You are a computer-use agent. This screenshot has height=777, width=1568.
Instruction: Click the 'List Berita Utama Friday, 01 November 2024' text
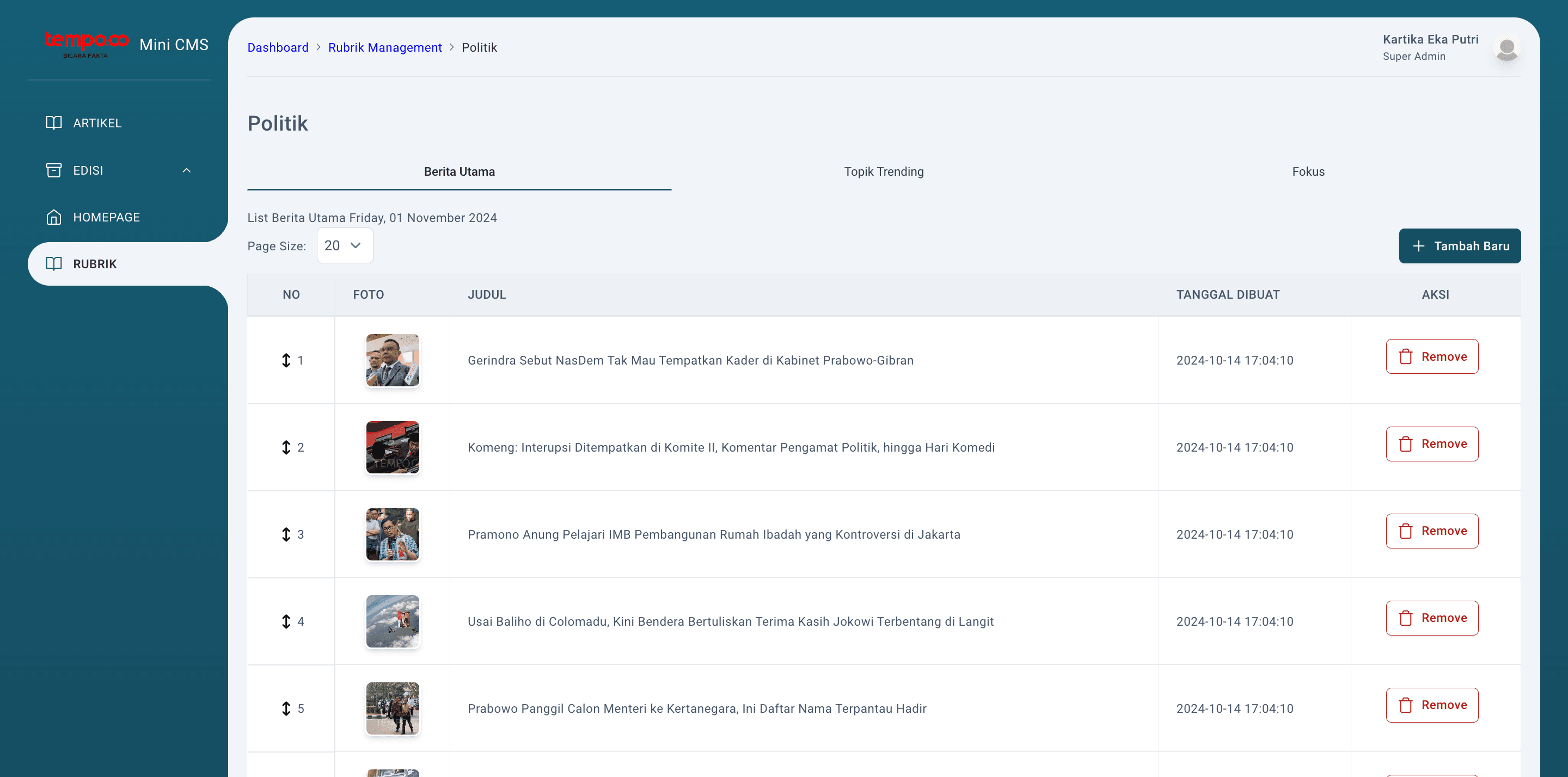[x=372, y=218]
